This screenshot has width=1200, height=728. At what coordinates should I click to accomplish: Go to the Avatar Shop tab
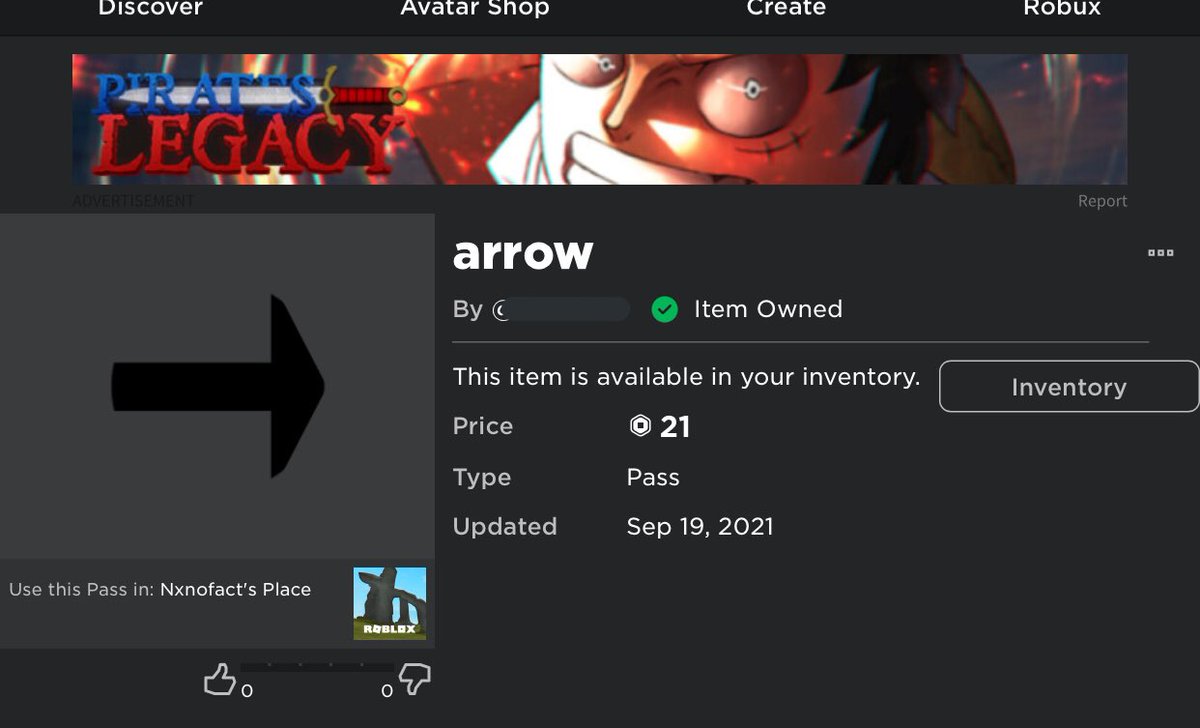[x=475, y=9]
